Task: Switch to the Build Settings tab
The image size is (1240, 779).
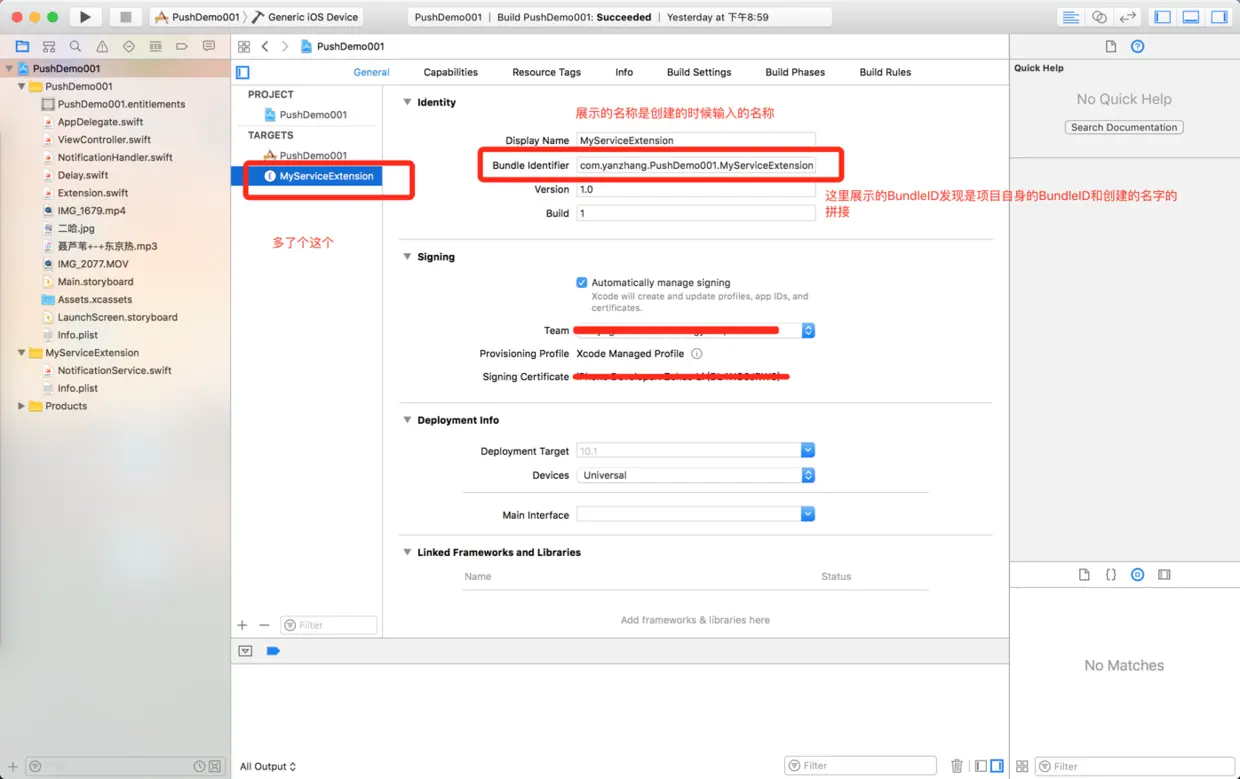Action: 699,72
